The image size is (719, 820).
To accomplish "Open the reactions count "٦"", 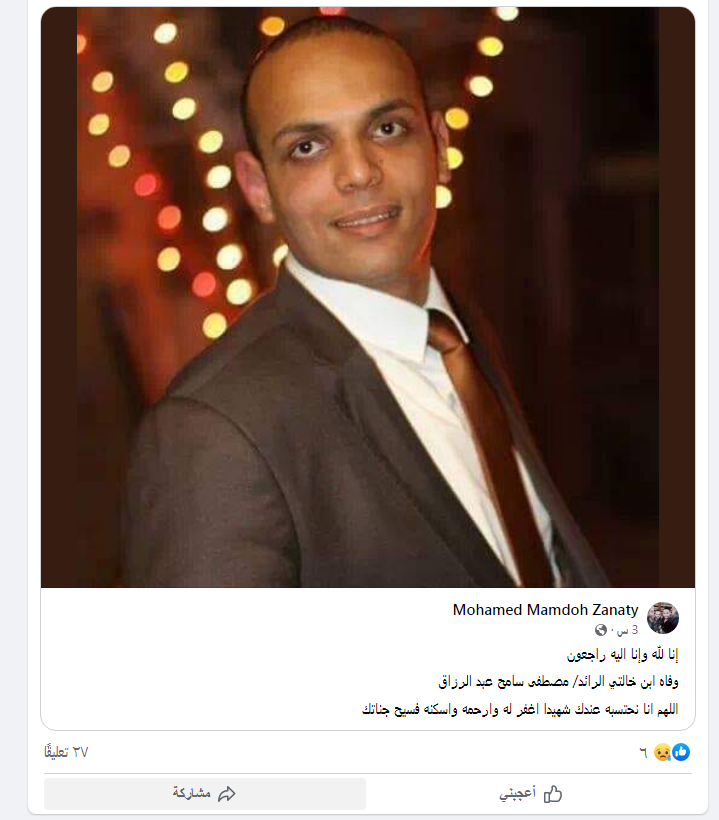I will [x=644, y=753].
